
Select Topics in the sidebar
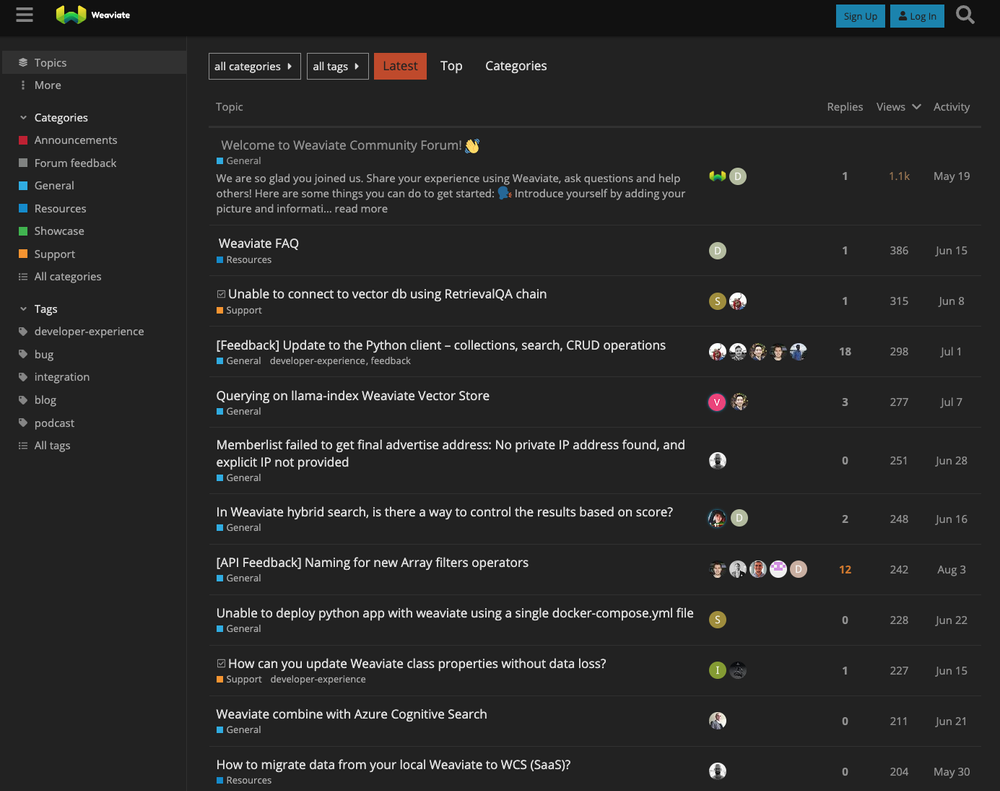[94, 63]
